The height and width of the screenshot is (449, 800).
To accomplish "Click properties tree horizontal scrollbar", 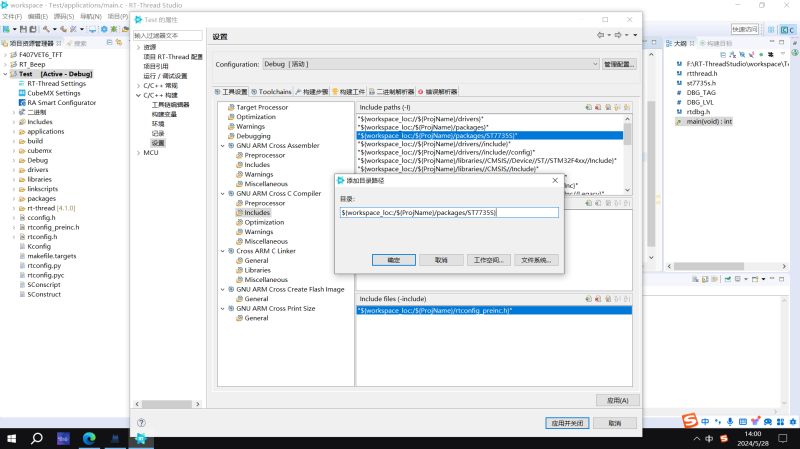I will pos(167,404).
